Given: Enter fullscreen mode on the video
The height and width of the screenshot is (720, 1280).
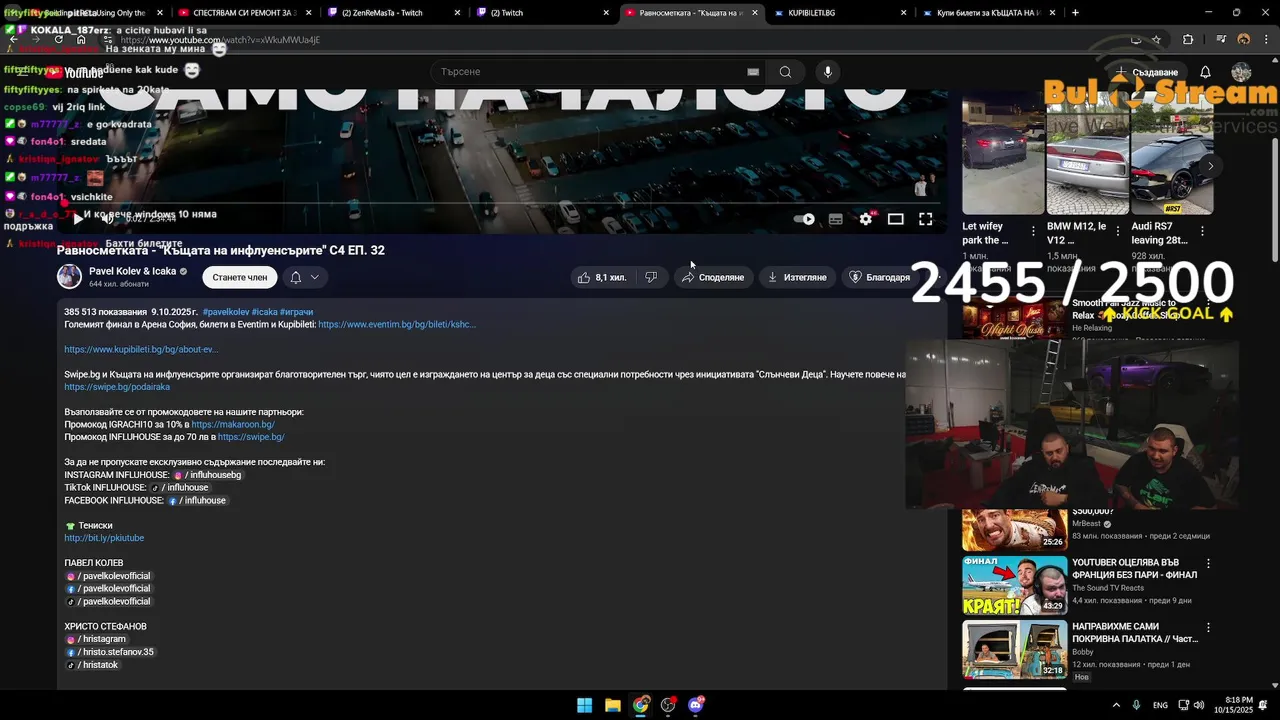Looking at the screenshot, I should pos(926,219).
